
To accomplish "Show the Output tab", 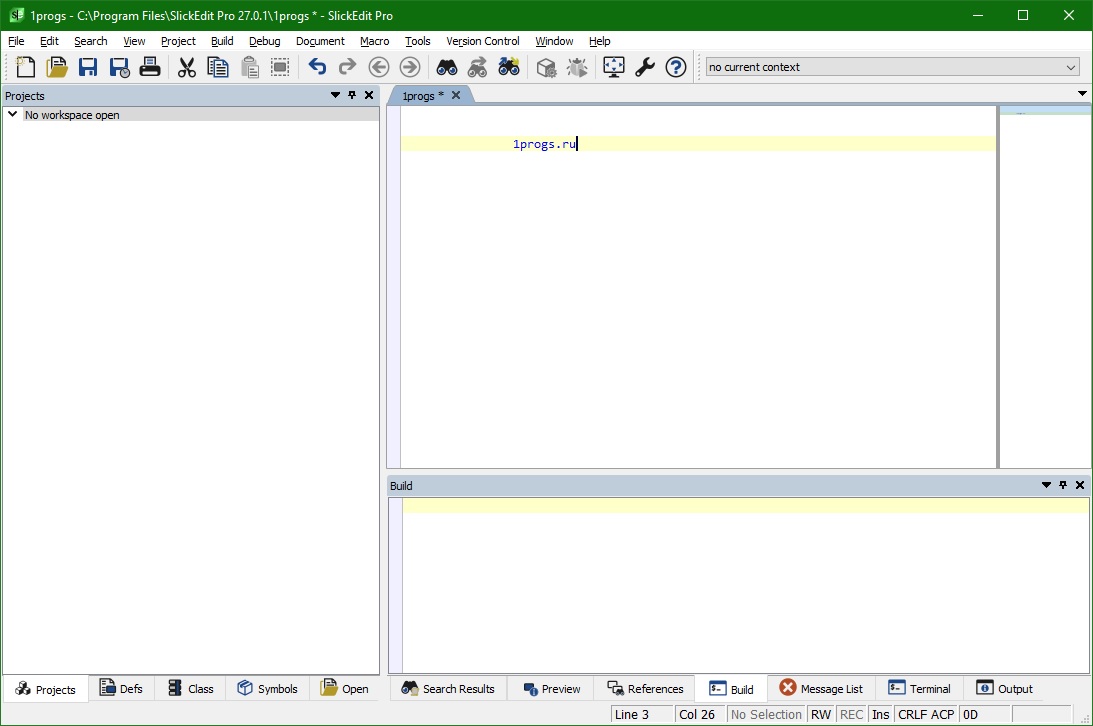I will (1004, 688).
